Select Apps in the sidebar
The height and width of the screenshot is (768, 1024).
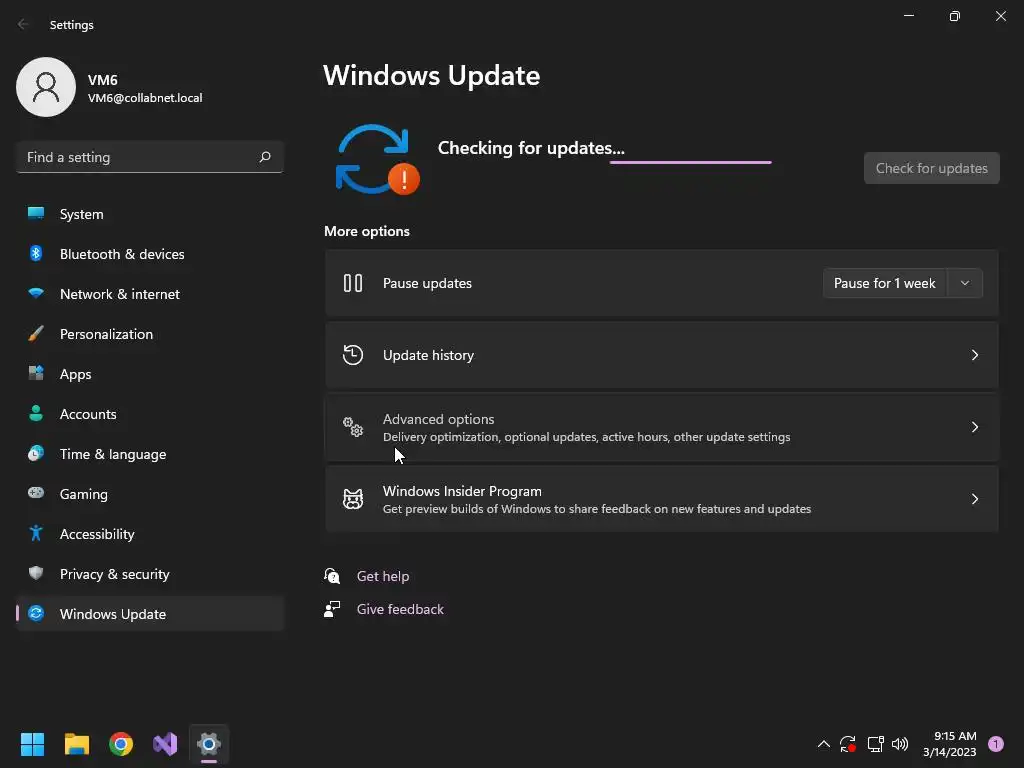[150, 374]
